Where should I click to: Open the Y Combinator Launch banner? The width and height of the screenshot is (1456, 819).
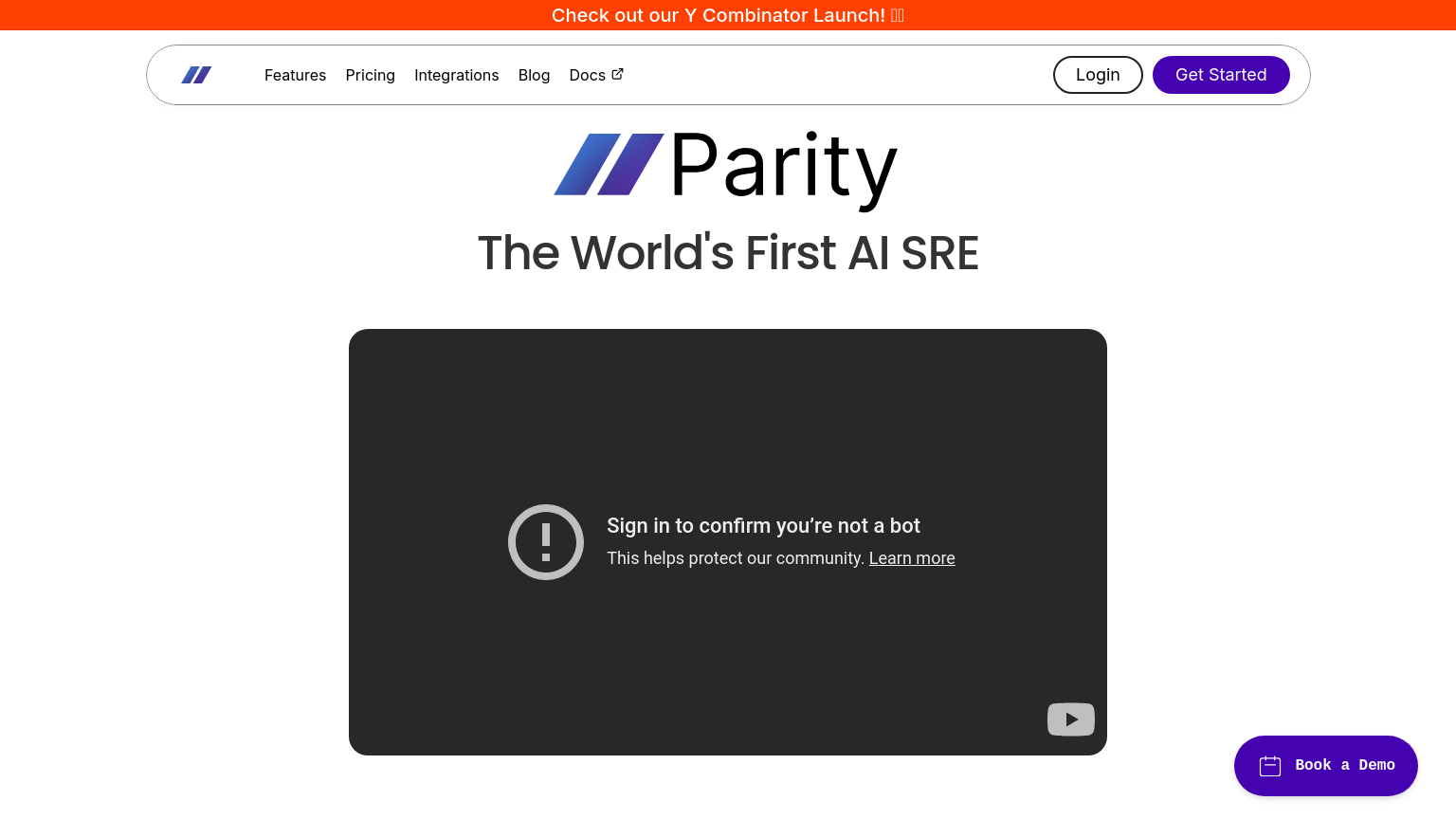coord(728,15)
